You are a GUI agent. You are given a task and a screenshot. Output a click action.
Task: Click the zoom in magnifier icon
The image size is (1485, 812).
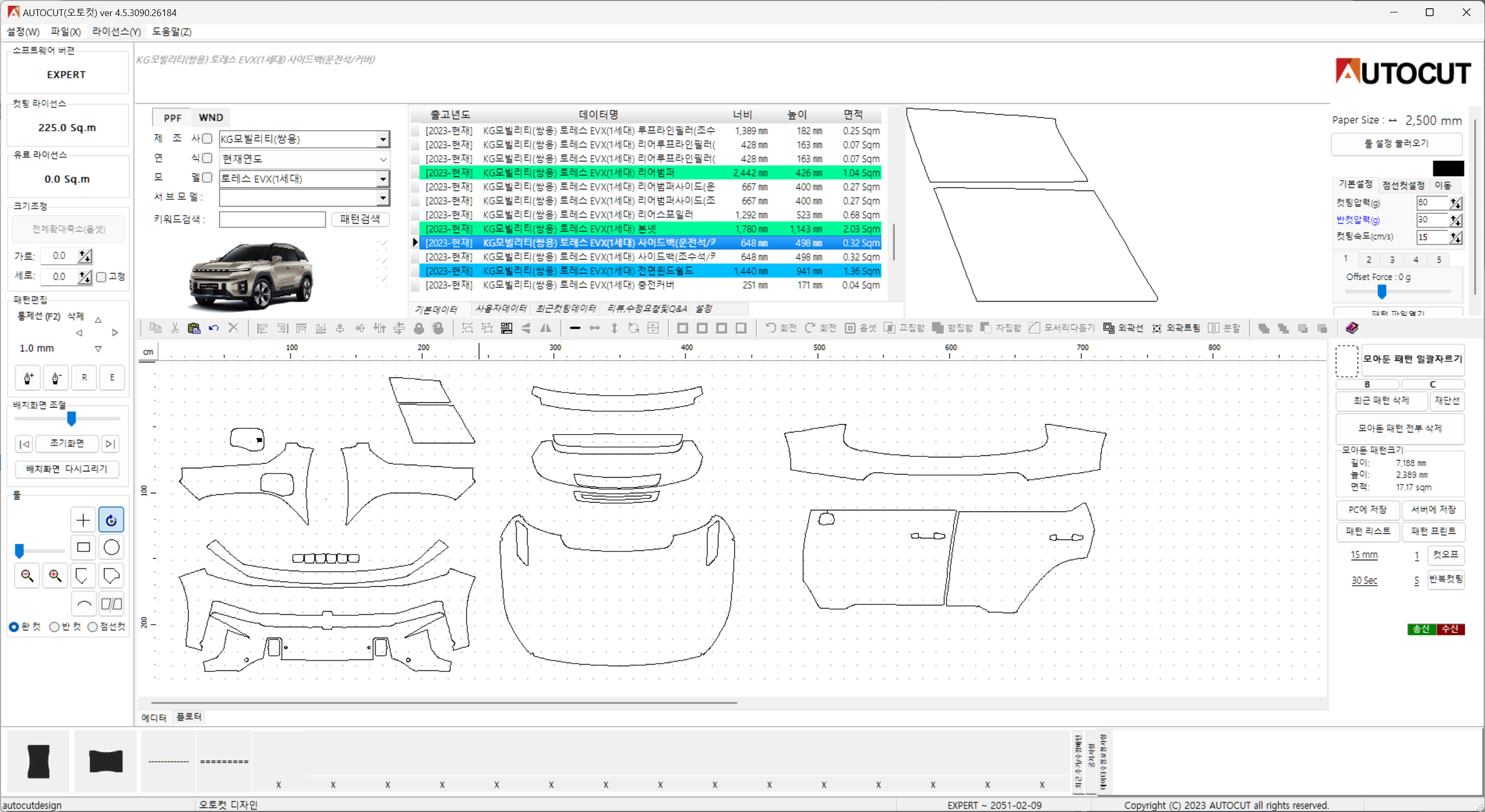[x=56, y=576]
